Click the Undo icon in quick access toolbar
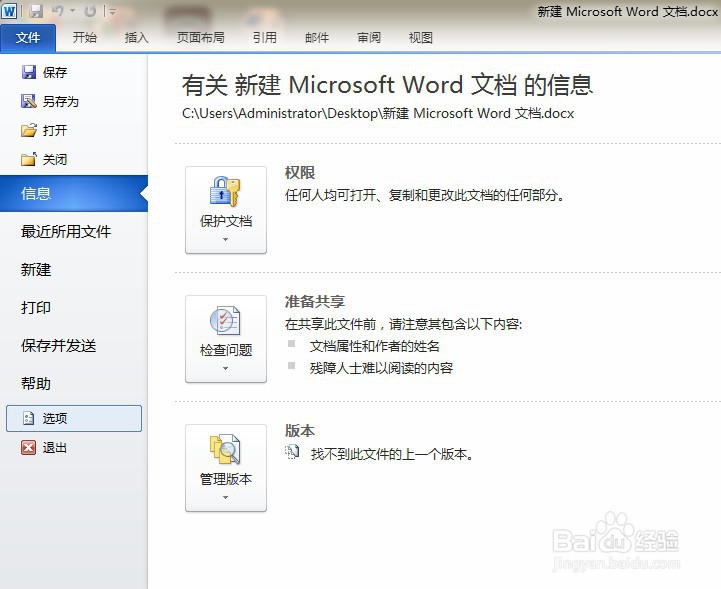Image resolution: width=721 pixels, height=589 pixels. pyautogui.click(x=58, y=11)
